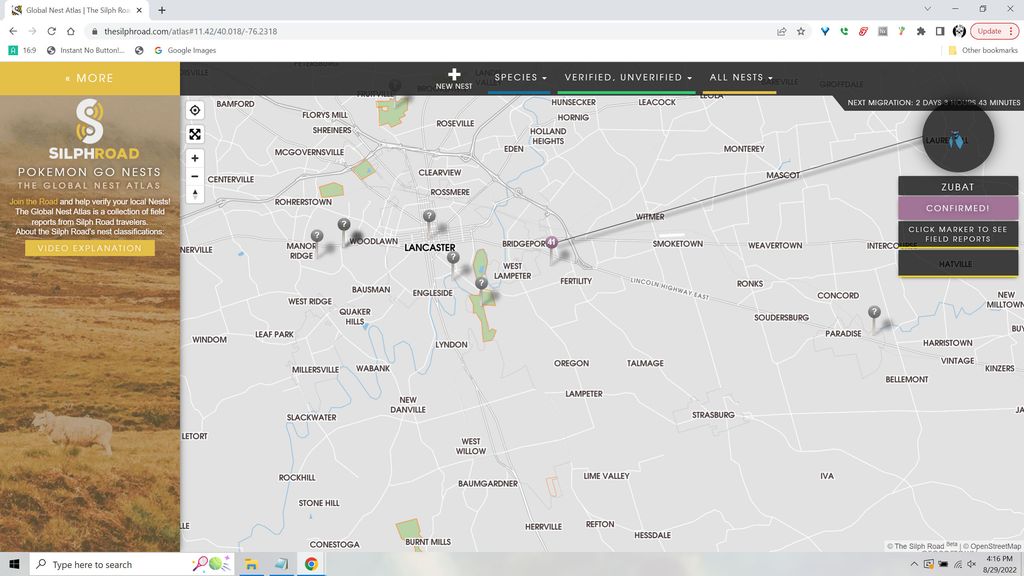Zoom out with the map minus control
The image size is (1024, 576).
pyautogui.click(x=195, y=177)
